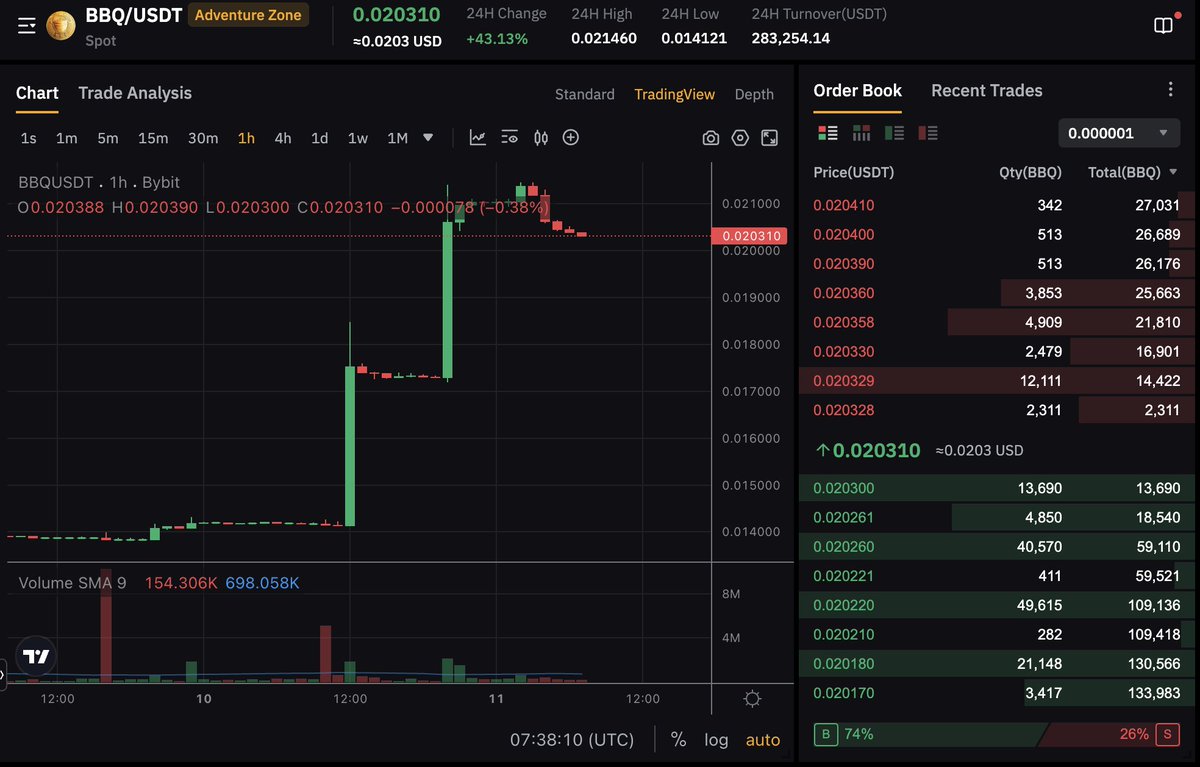Screen dimensions: 1200x767
Task: Open chart display settings eye icon
Action: (x=510, y=138)
